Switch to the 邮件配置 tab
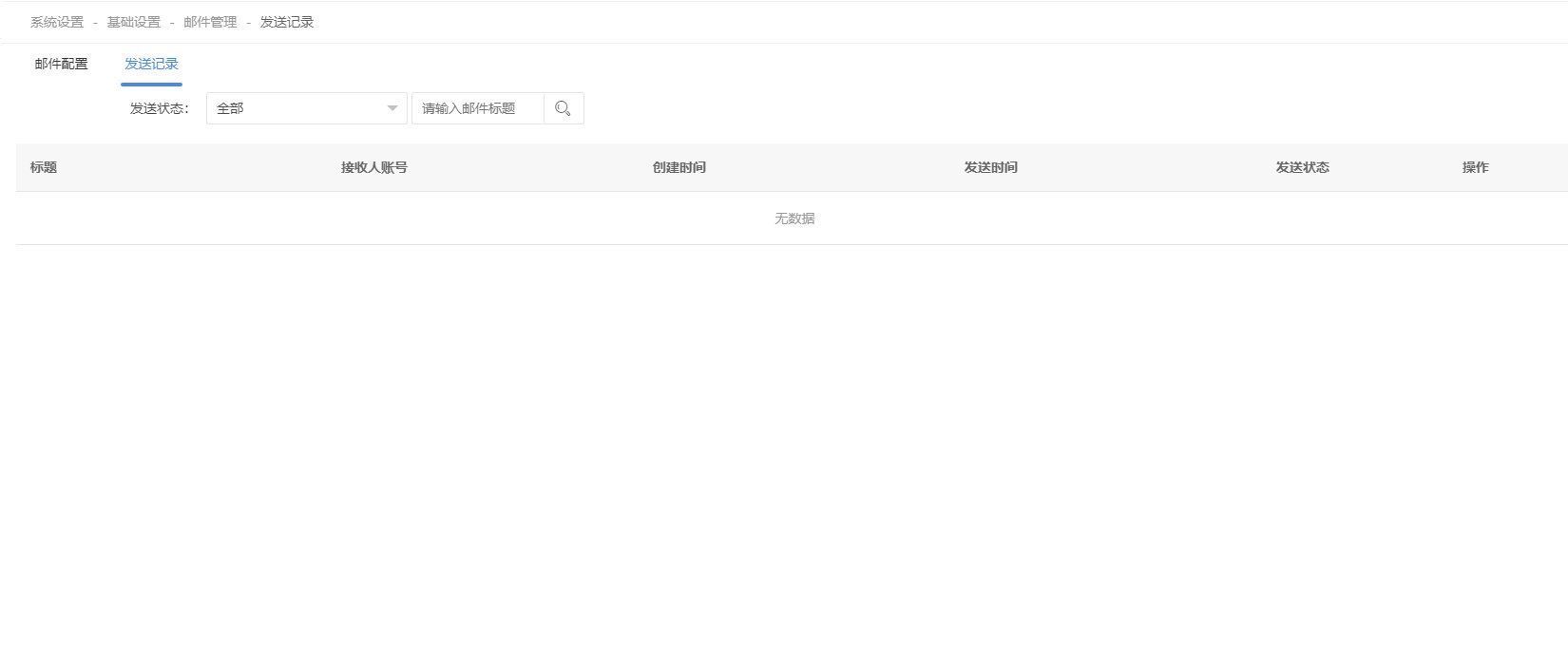This screenshot has height=665, width=1568. [x=61, y=64]
